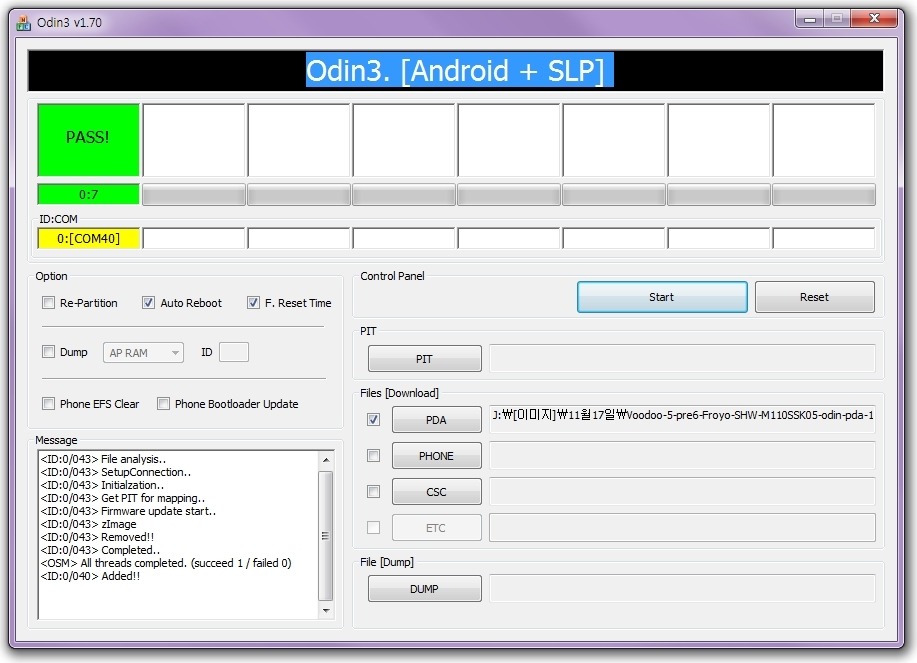The width and height of the screenshot is (917, 663).
Task: Click the green 0:7 progress bar
Action: click(x=88, y=194)
